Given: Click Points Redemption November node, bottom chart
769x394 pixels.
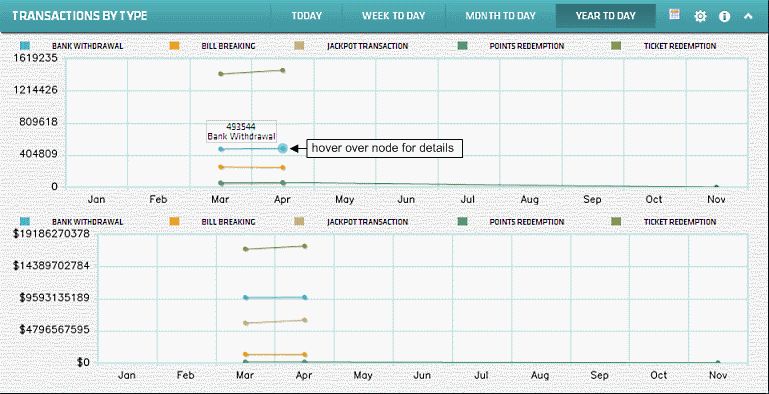Looking at the screenshot, I should 718,363.
